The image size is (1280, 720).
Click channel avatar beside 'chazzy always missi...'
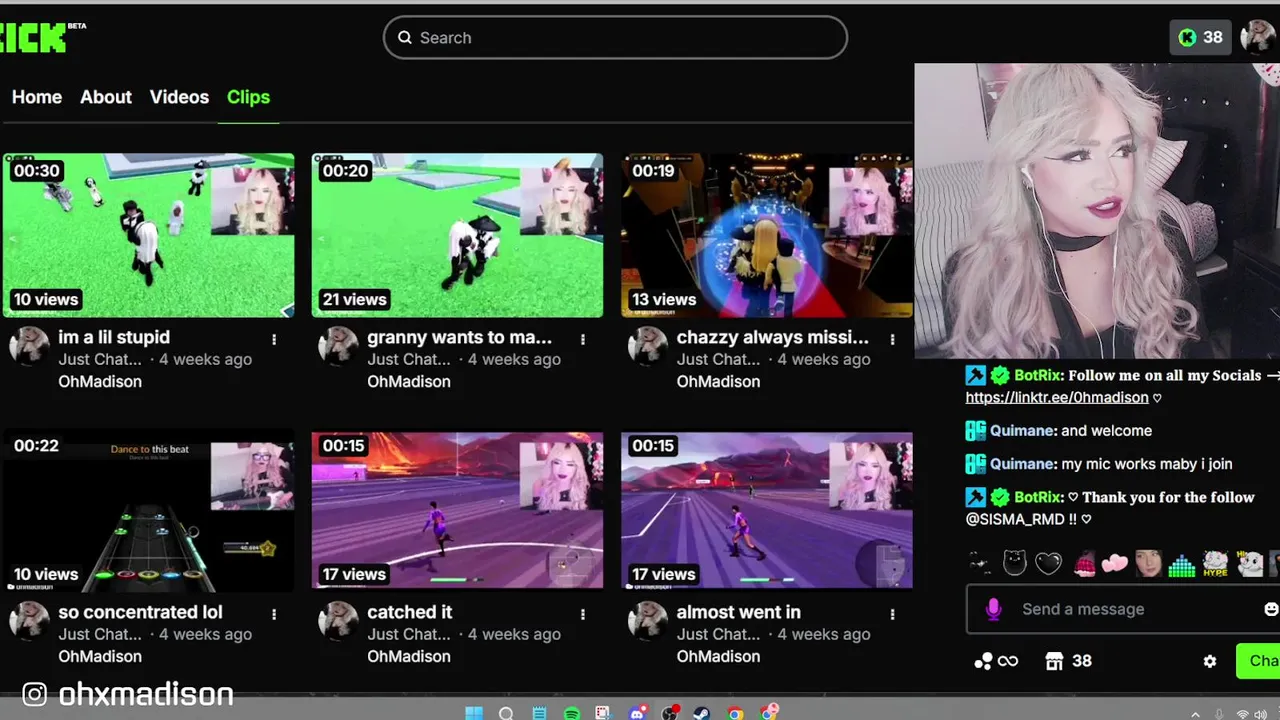tap(648, 346)
